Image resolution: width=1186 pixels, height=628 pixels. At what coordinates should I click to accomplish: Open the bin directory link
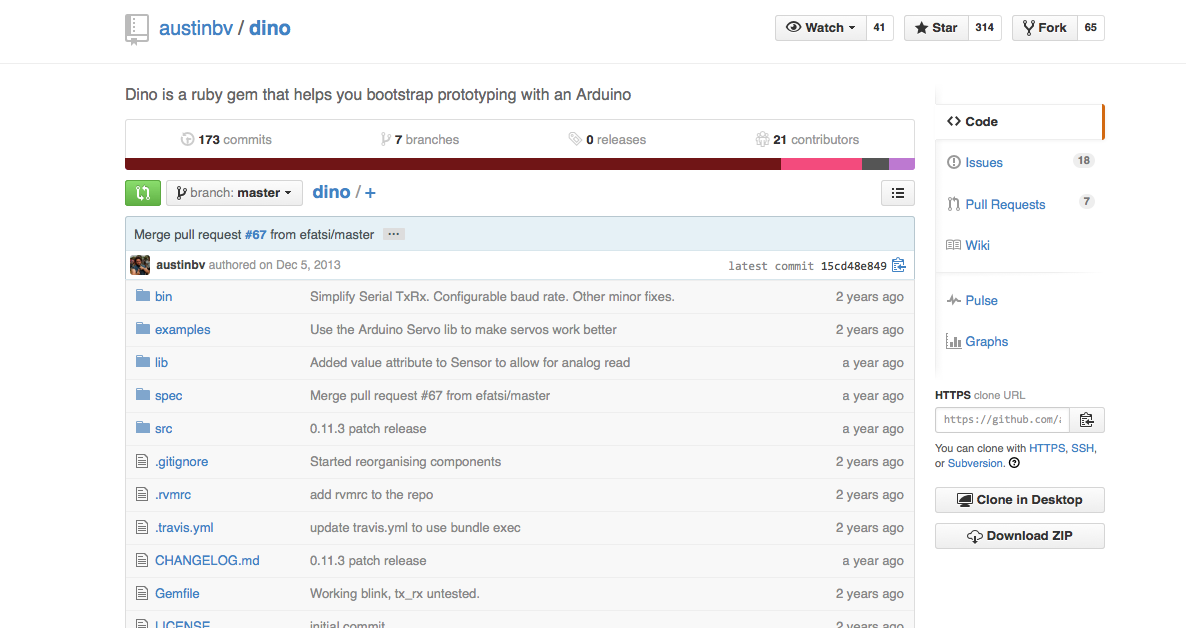tap(163, 297)
